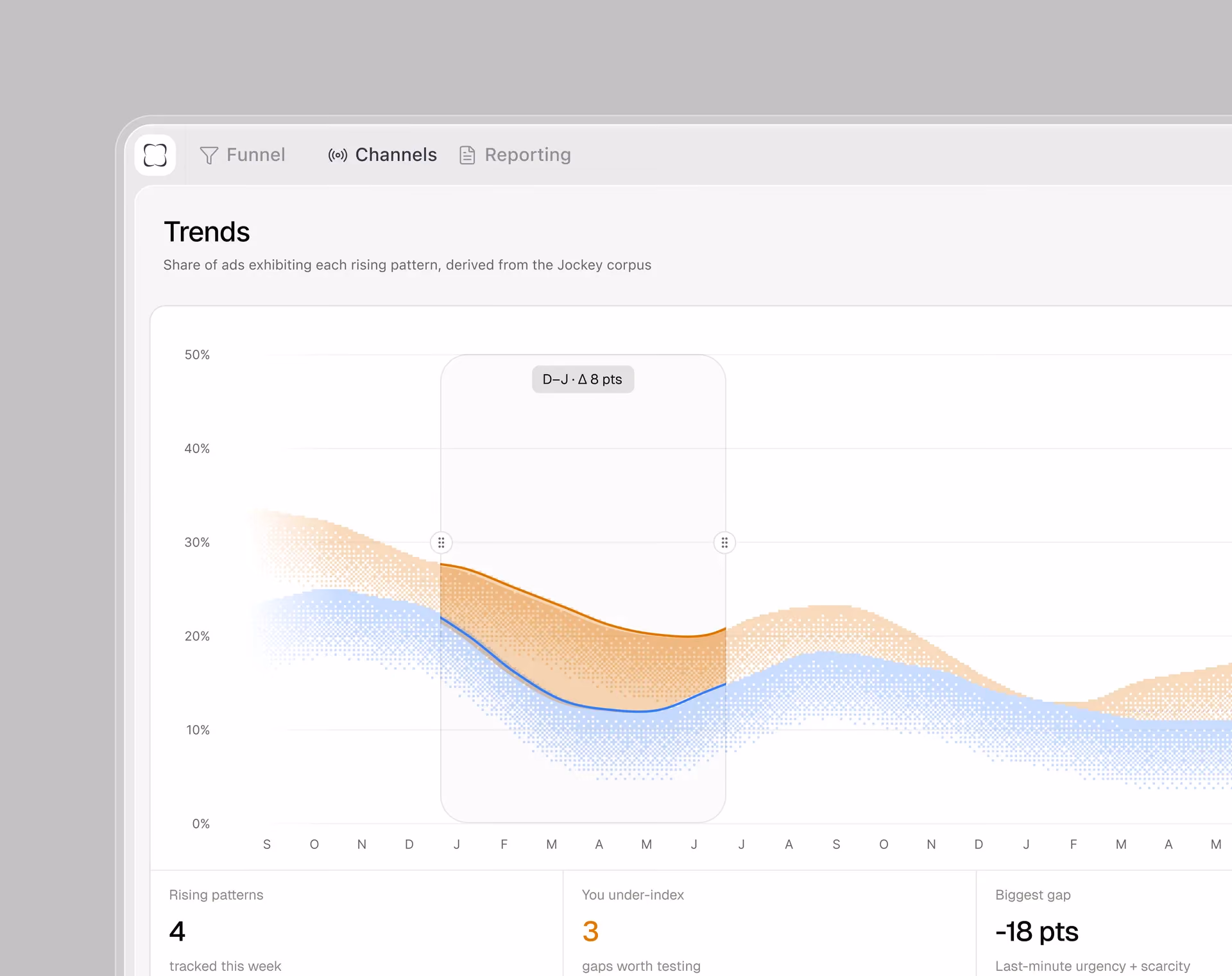Image resolution: width=1232 pixels, height=976 pixels.
Task: Click the 40% y-axis label
Action: (197, 449)
